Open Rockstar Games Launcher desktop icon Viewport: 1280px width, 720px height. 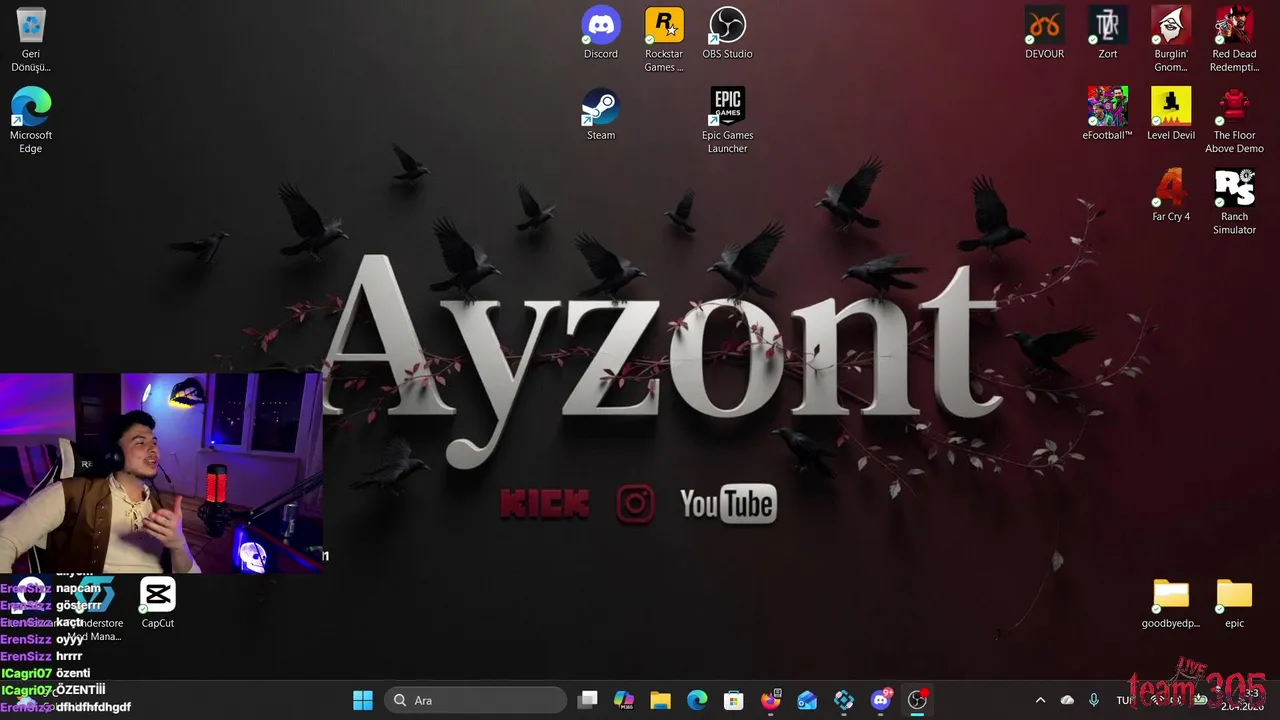click(x=664, y=40)
